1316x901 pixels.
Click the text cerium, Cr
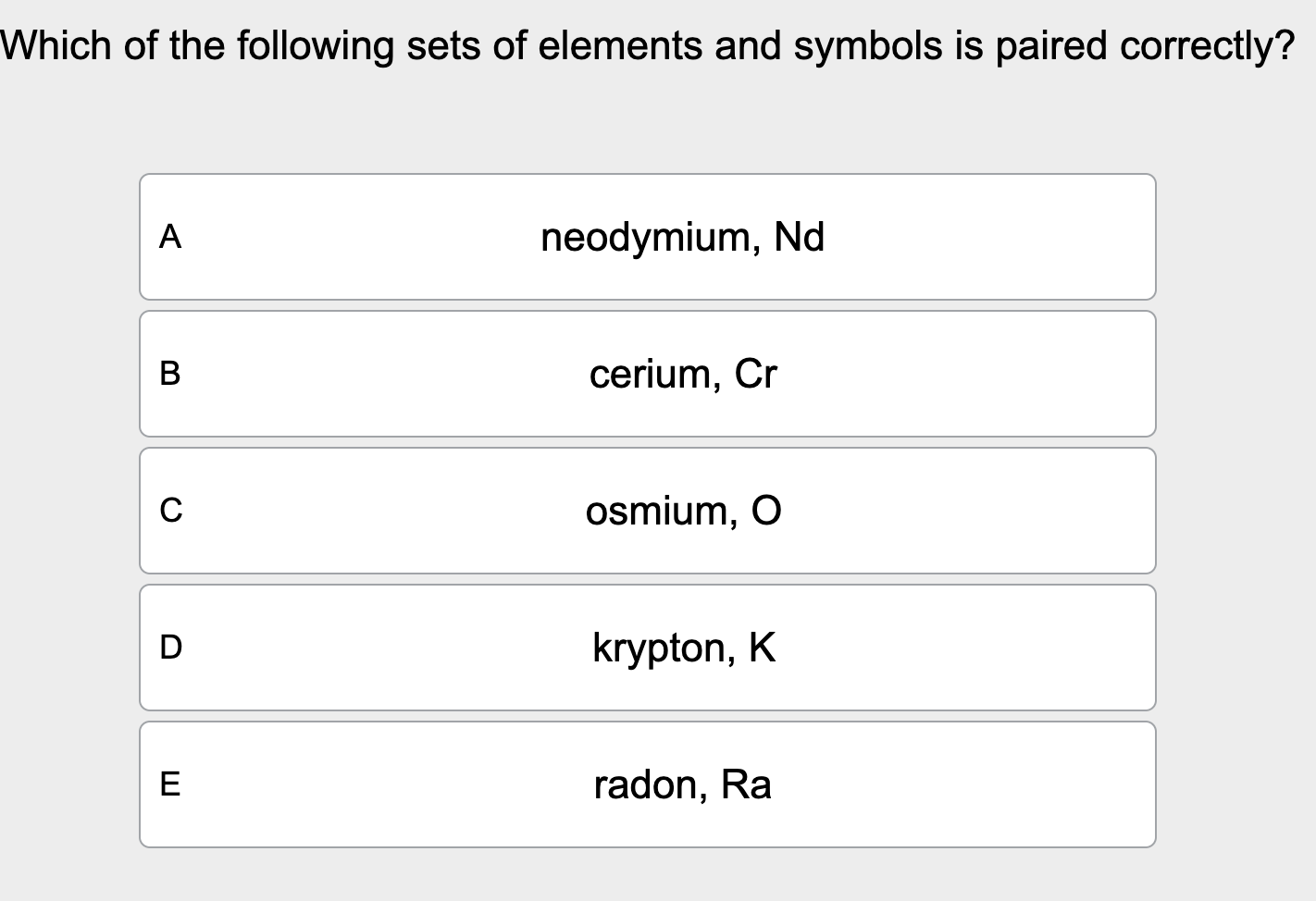pyautogui.click(x=682, y=374)
